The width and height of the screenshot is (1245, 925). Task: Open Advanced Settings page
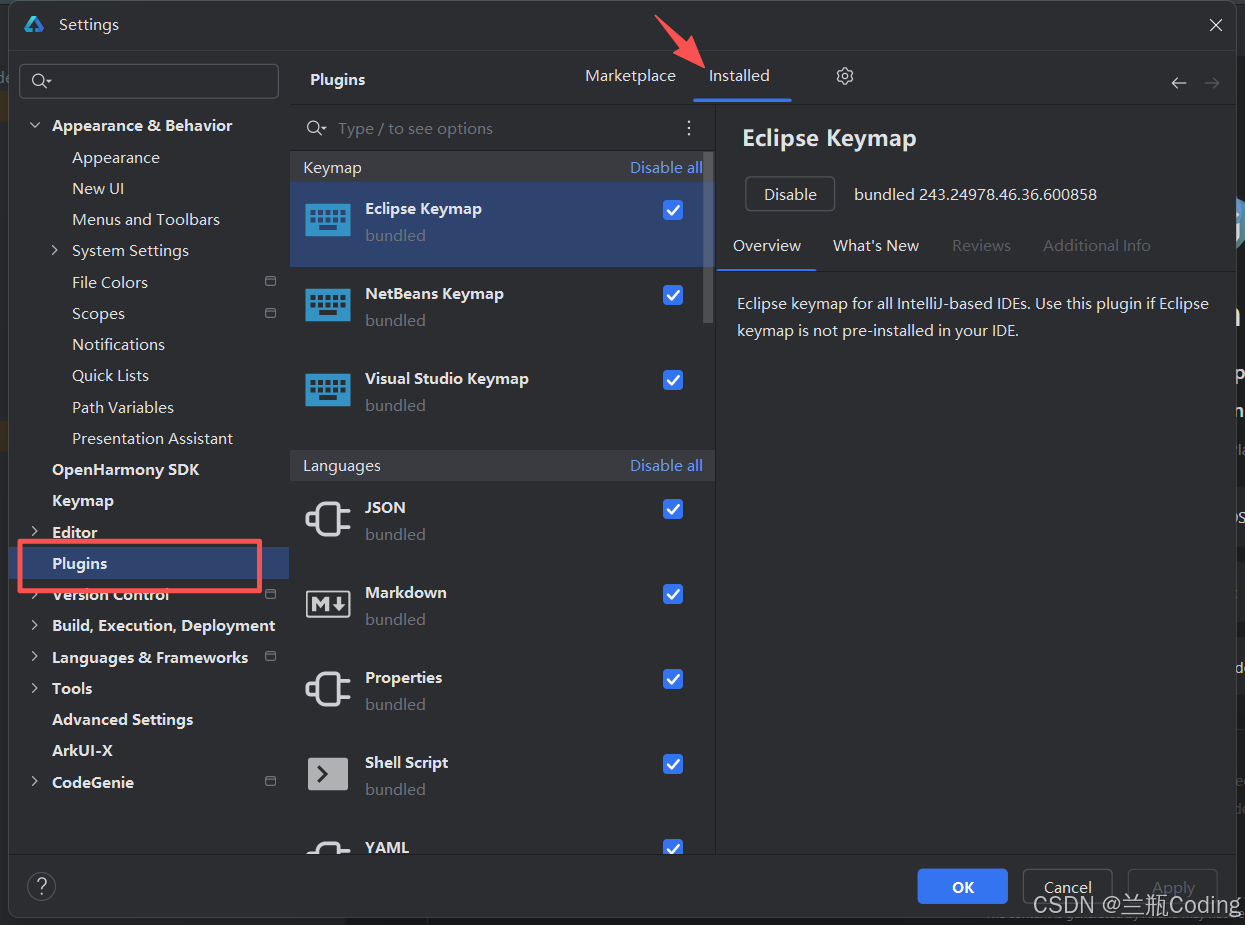123,719
